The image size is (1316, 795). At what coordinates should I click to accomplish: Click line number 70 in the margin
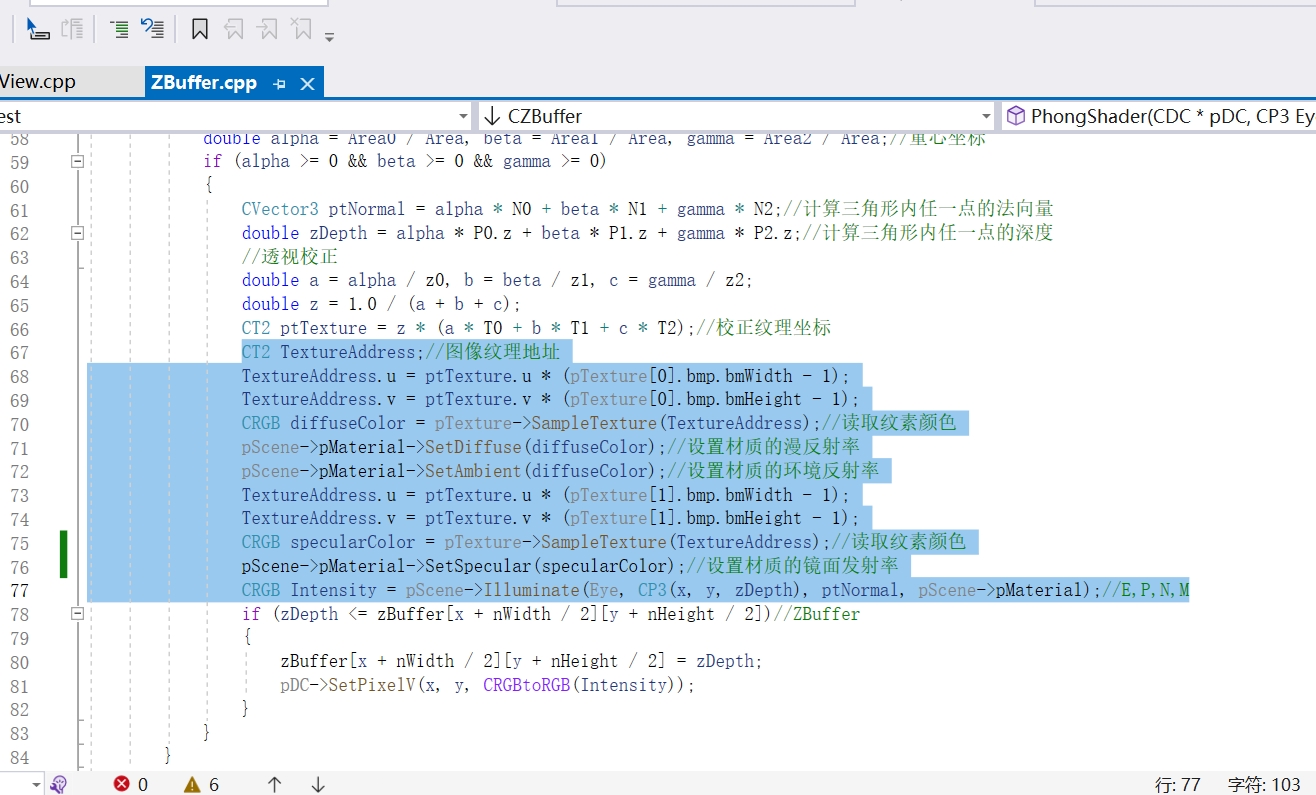[x=20, y=424]
